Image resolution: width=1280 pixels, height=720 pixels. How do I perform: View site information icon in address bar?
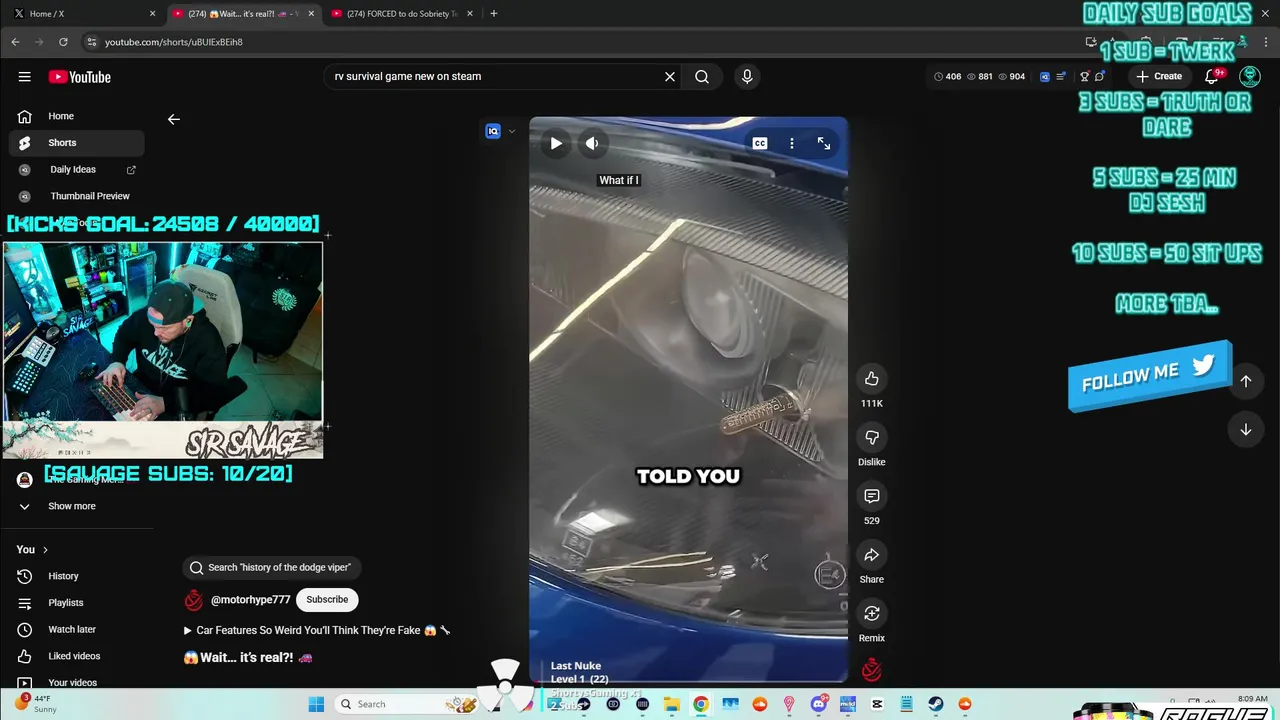[x=91, y=42]
